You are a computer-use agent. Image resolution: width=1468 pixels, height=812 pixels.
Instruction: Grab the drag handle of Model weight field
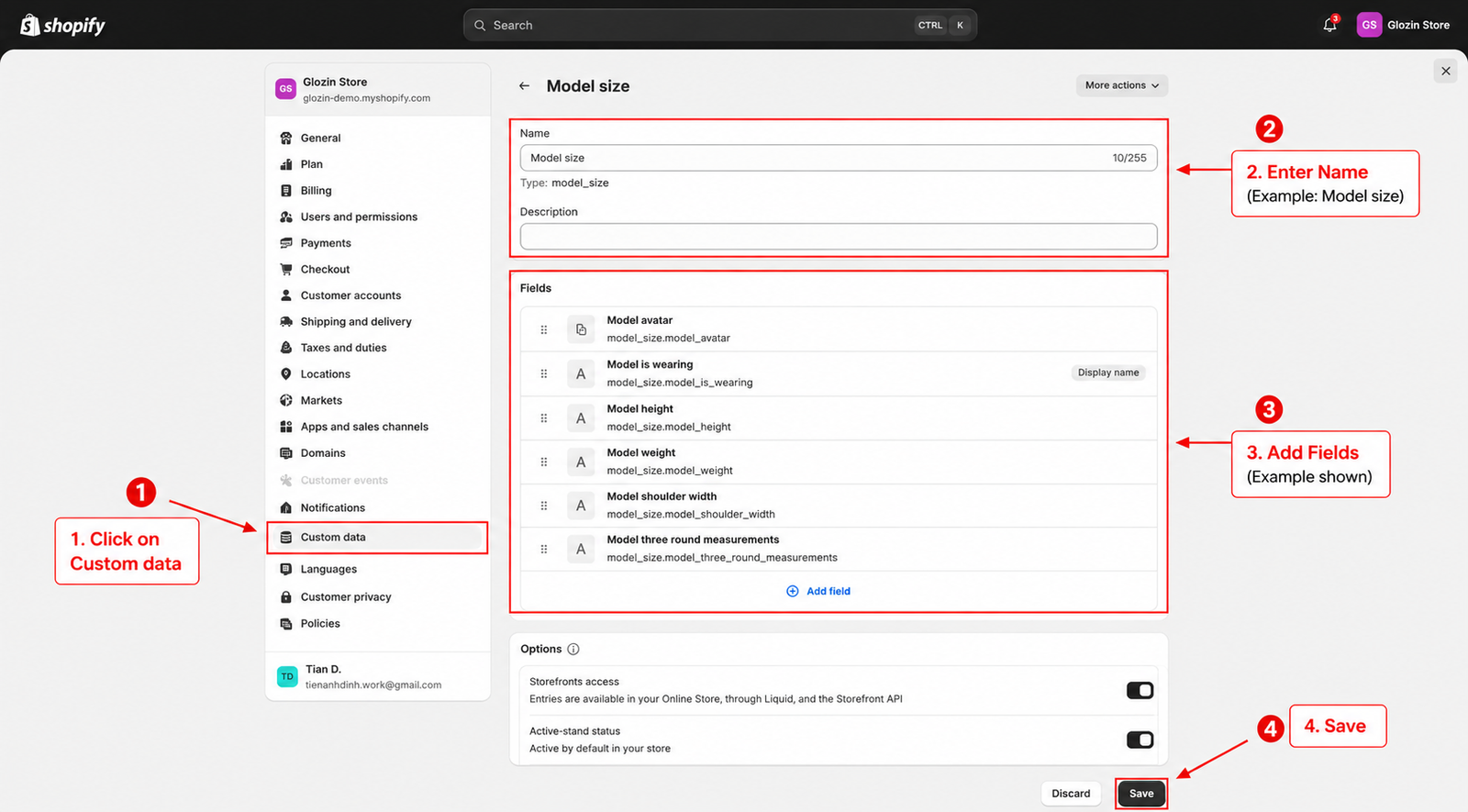coord(544,462)
